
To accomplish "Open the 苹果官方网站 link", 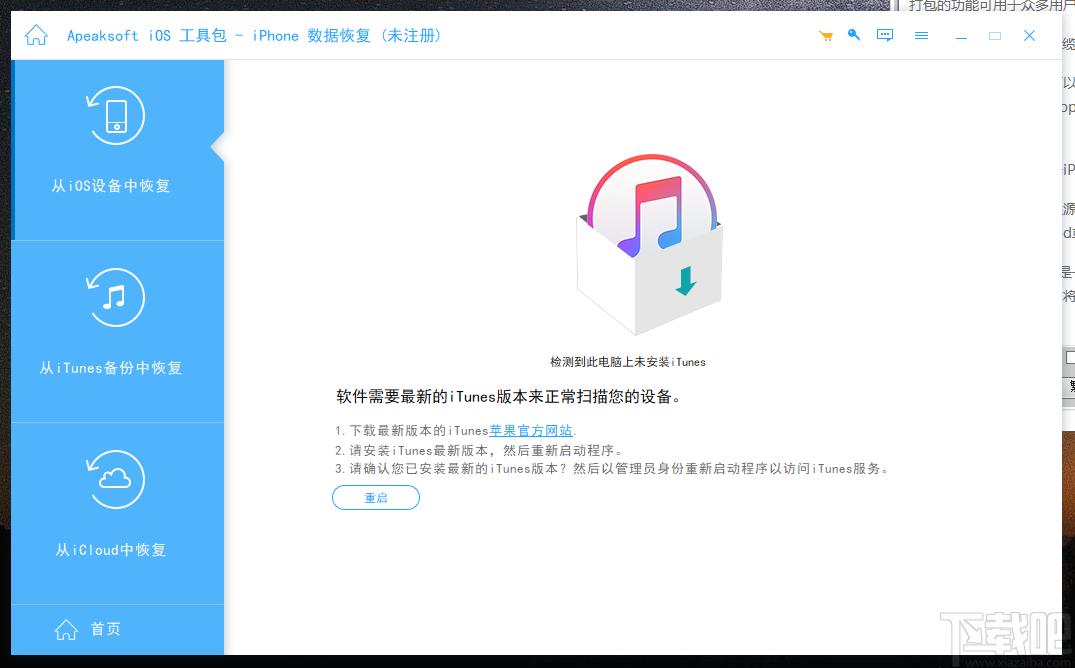I will (531, 431).
